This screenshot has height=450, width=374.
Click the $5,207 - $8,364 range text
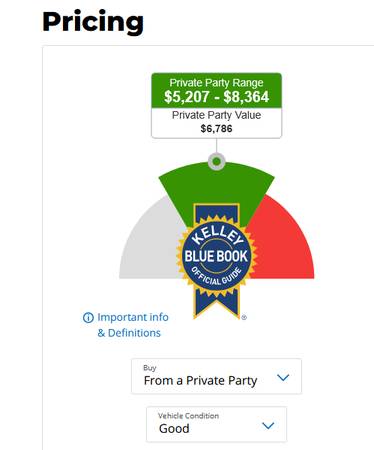coord(216,97)
